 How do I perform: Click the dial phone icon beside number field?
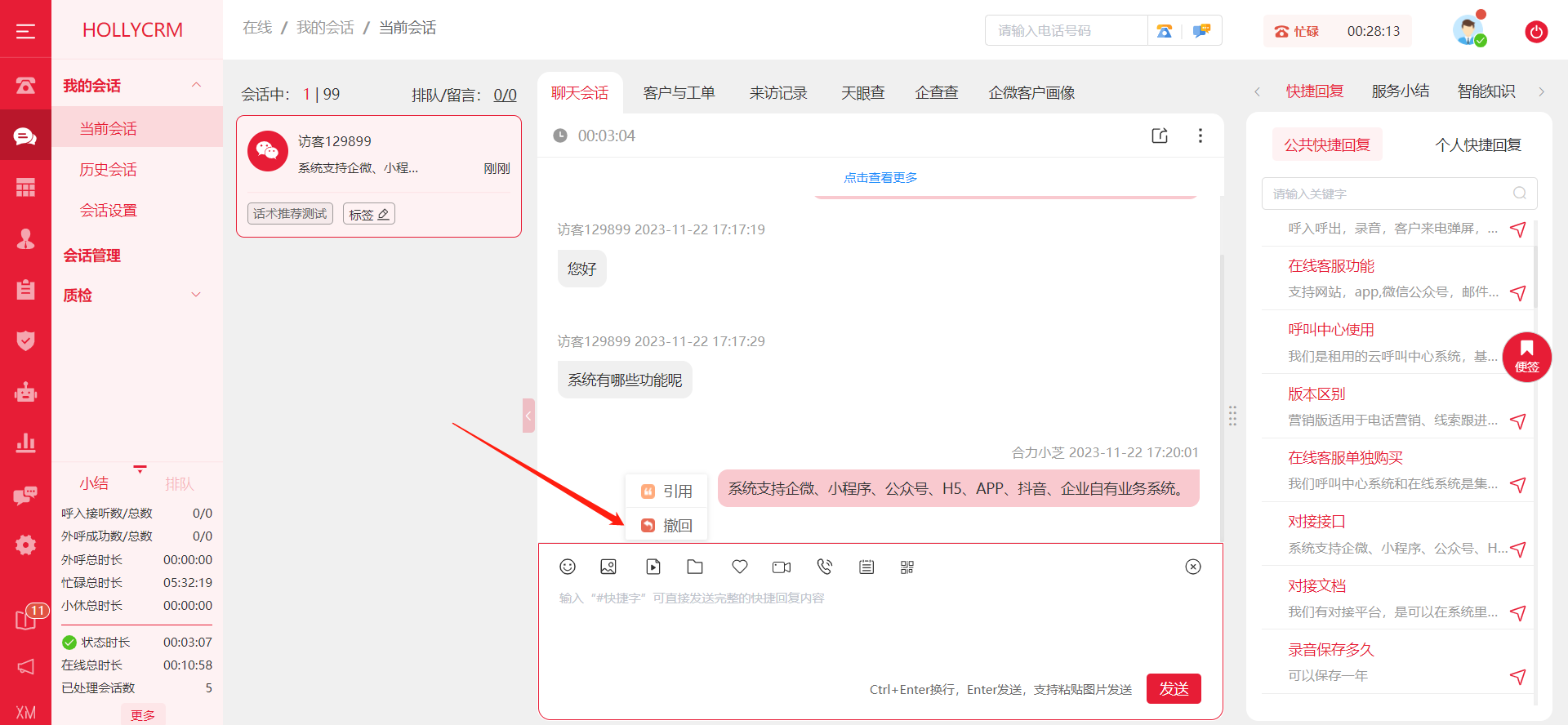1165,31
